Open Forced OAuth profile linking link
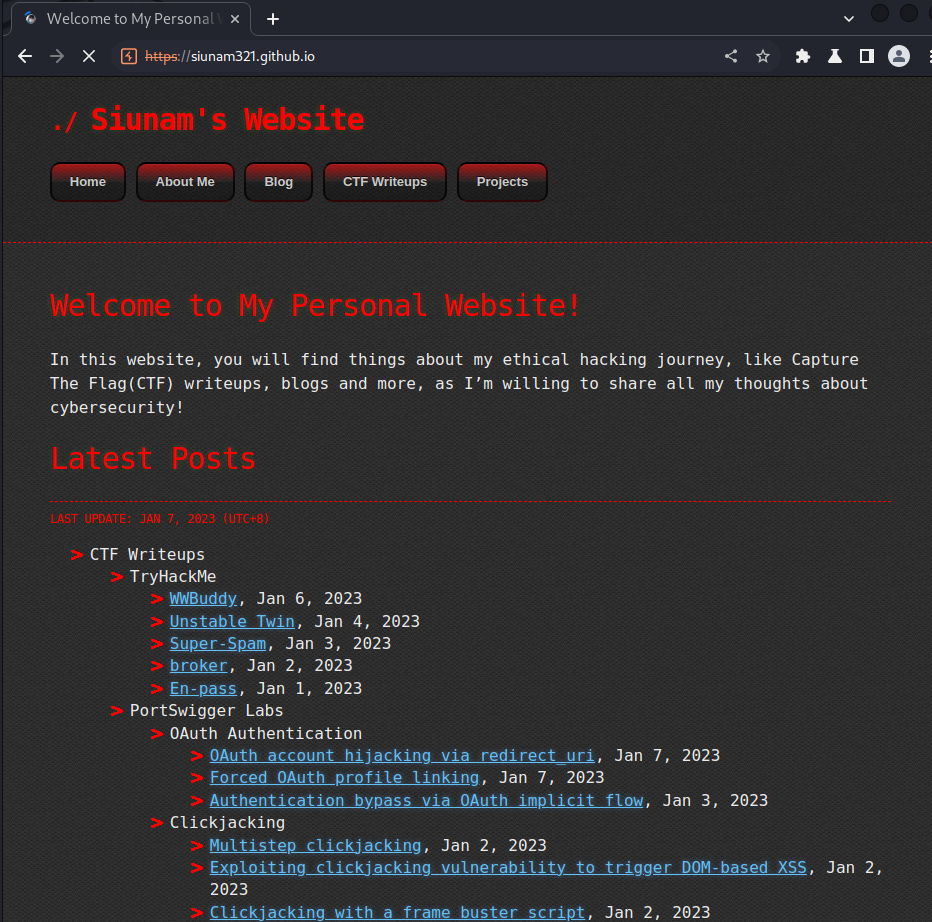 (344, 778)
